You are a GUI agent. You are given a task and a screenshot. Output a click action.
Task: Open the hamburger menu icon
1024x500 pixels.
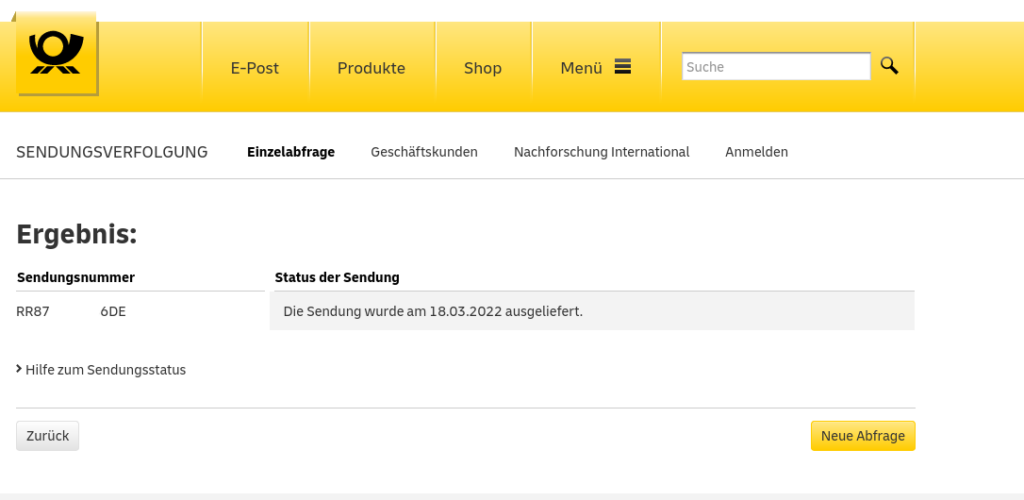(x=623, y=67)
